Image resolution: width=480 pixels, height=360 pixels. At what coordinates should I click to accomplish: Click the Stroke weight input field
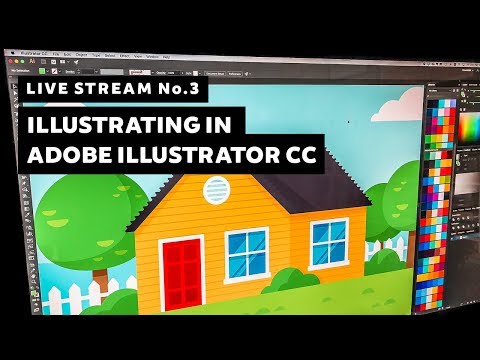(x=87, y=72)
